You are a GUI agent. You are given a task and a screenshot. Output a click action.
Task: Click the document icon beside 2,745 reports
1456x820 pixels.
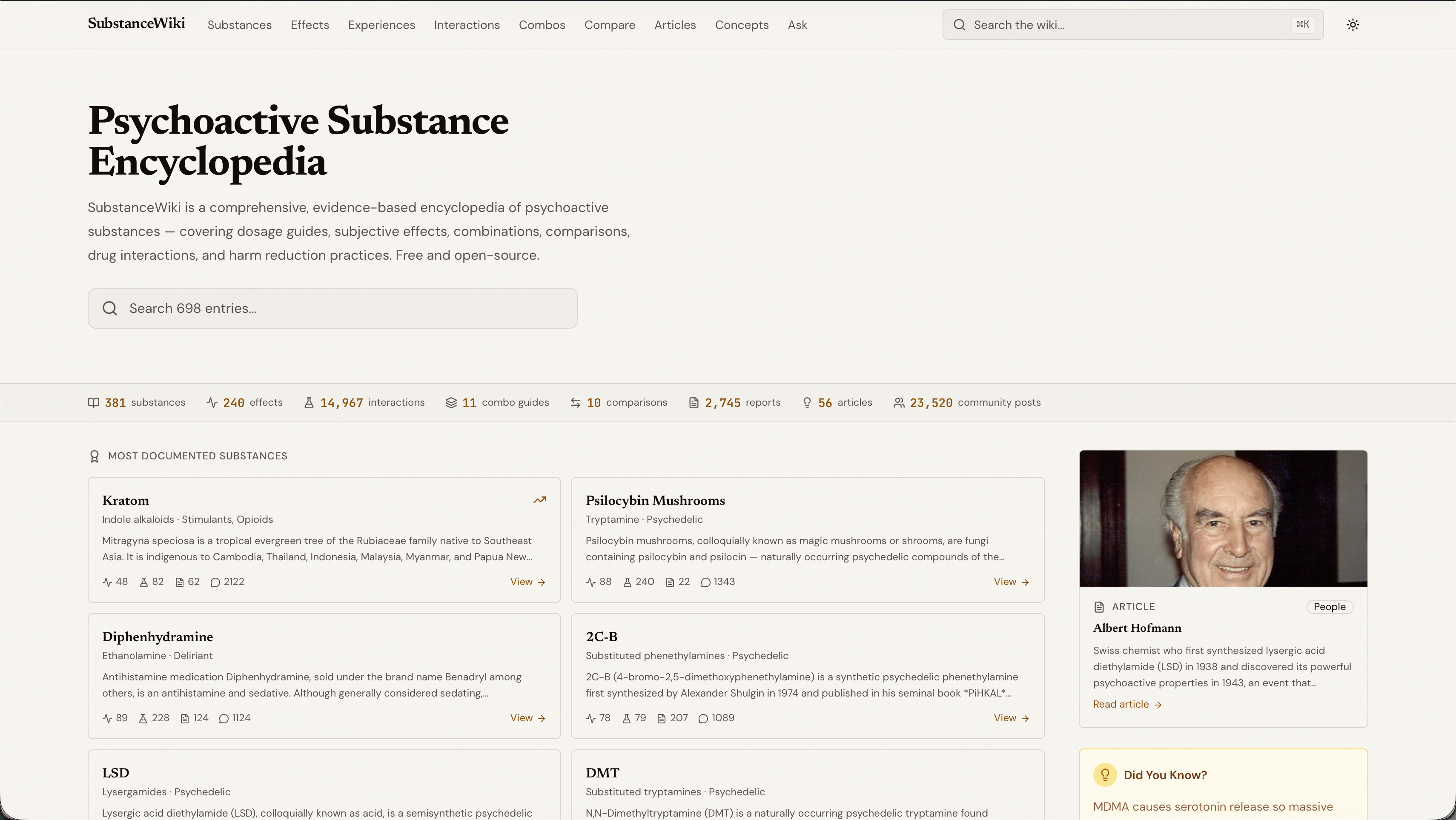click(x=694, y=402)
